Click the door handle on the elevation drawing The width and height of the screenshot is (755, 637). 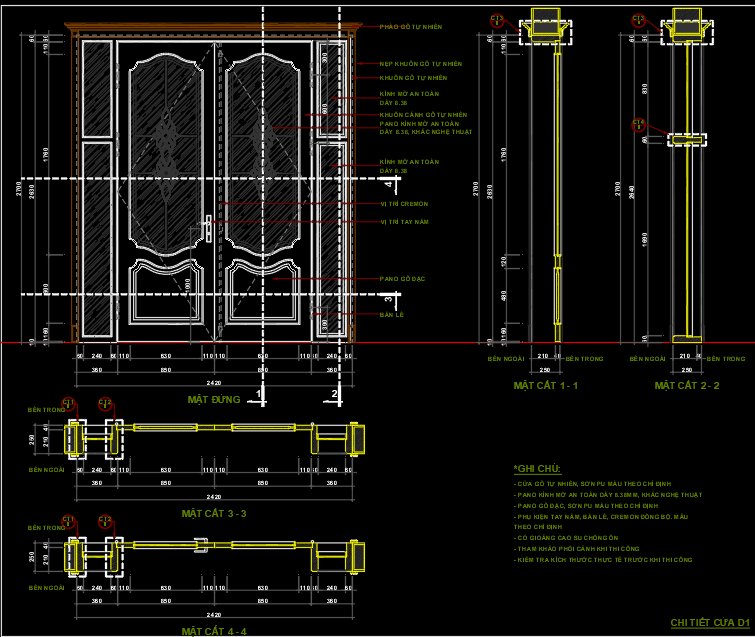click(208, 228)
